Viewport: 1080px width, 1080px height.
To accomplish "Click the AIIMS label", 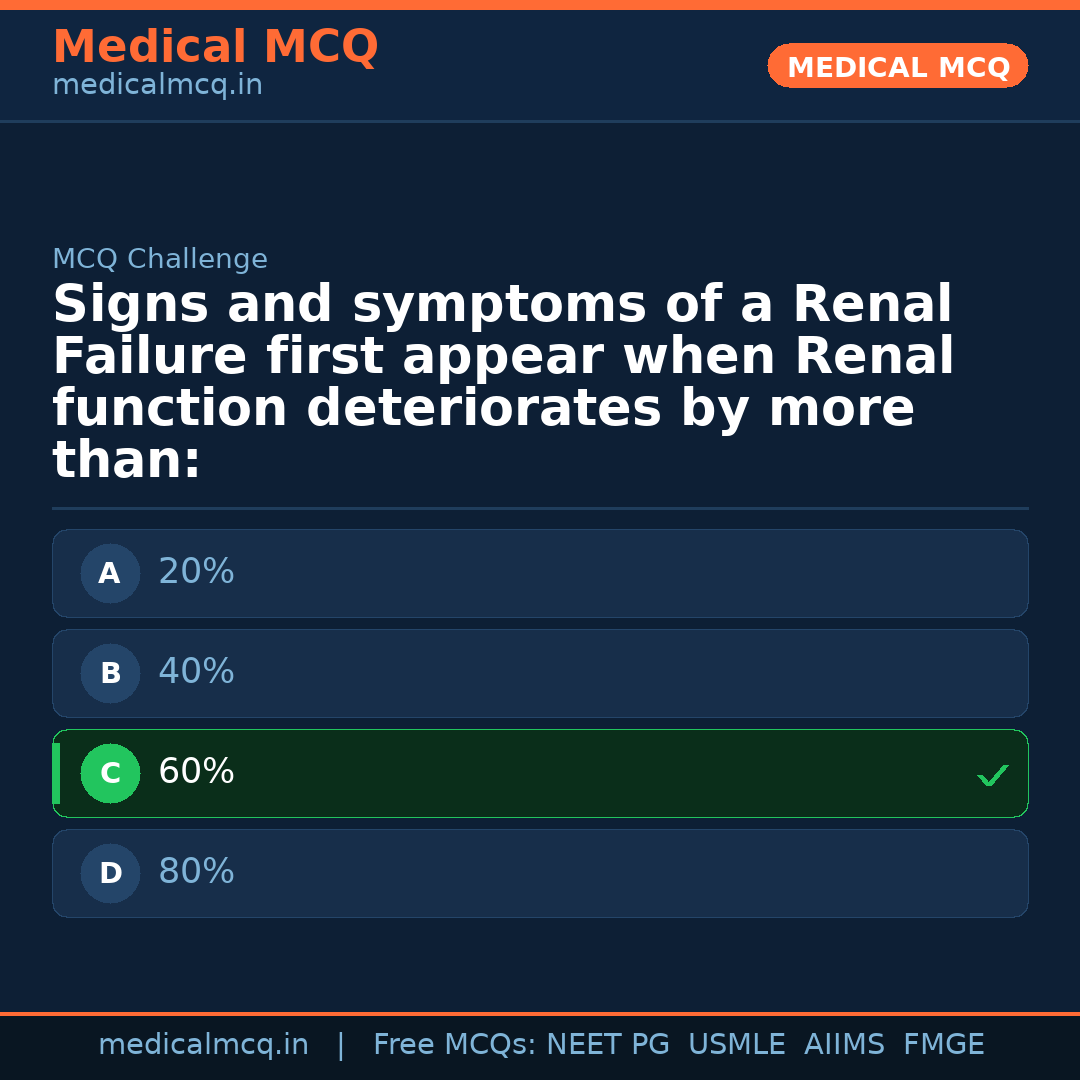I will click(845, 1043).
